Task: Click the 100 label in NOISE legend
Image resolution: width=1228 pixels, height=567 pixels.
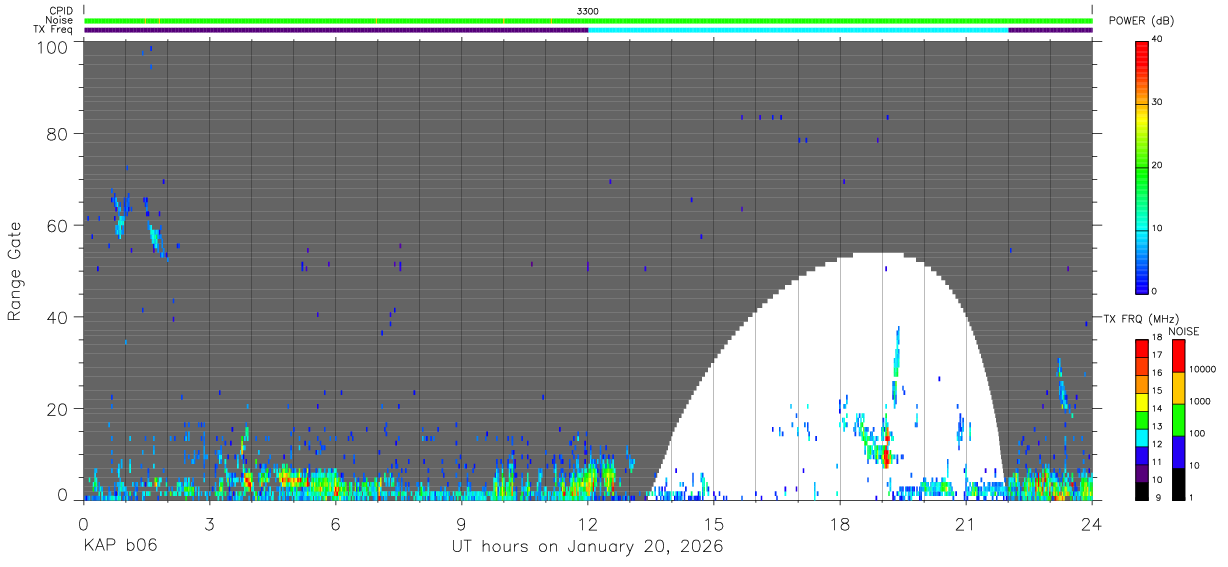Action: tap(1197, 433)
